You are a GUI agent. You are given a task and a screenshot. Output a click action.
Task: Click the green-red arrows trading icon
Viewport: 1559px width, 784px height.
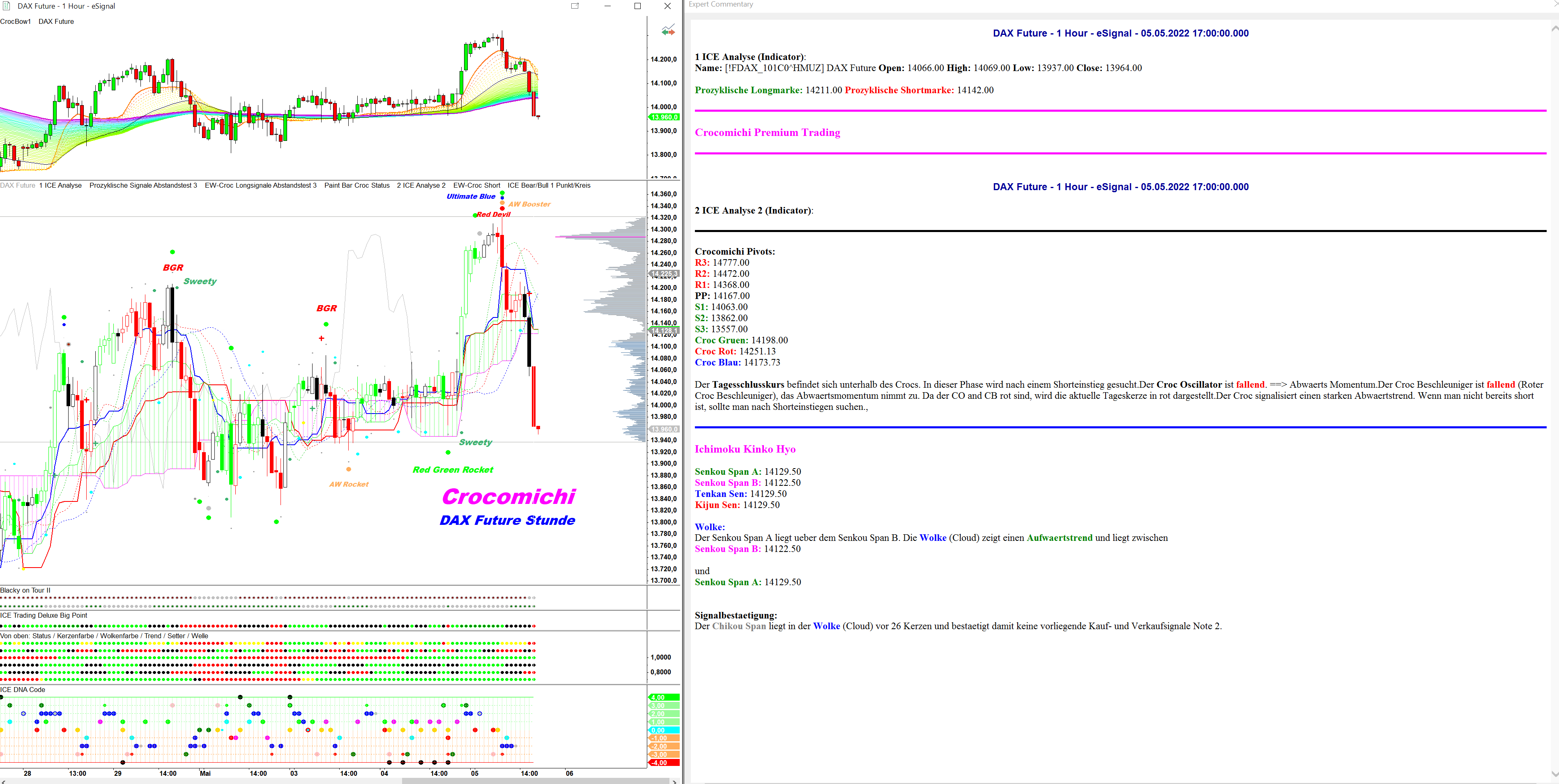[667, 30]
